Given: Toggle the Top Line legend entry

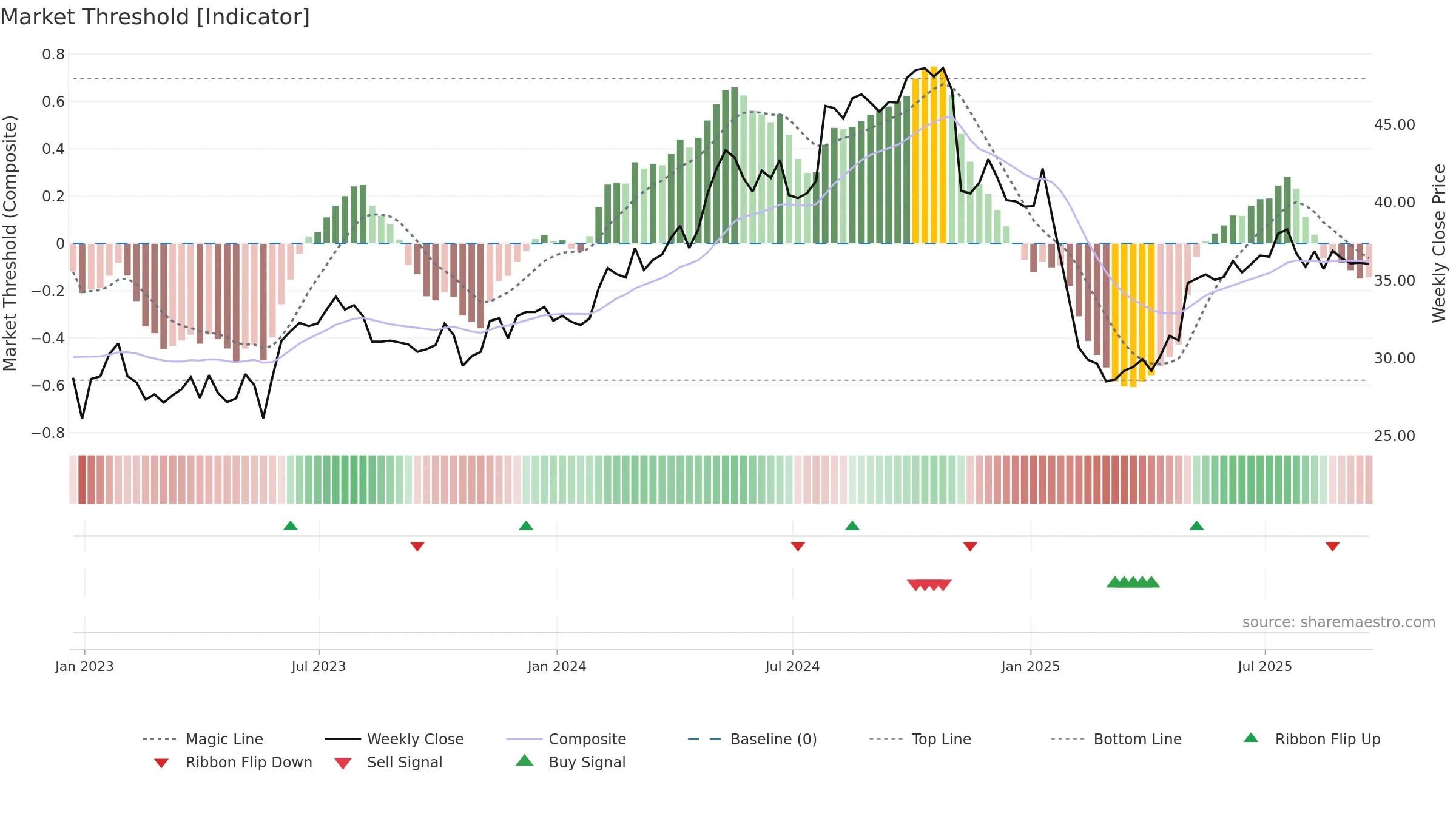Looking at the screenshot, I should point(920,739).
